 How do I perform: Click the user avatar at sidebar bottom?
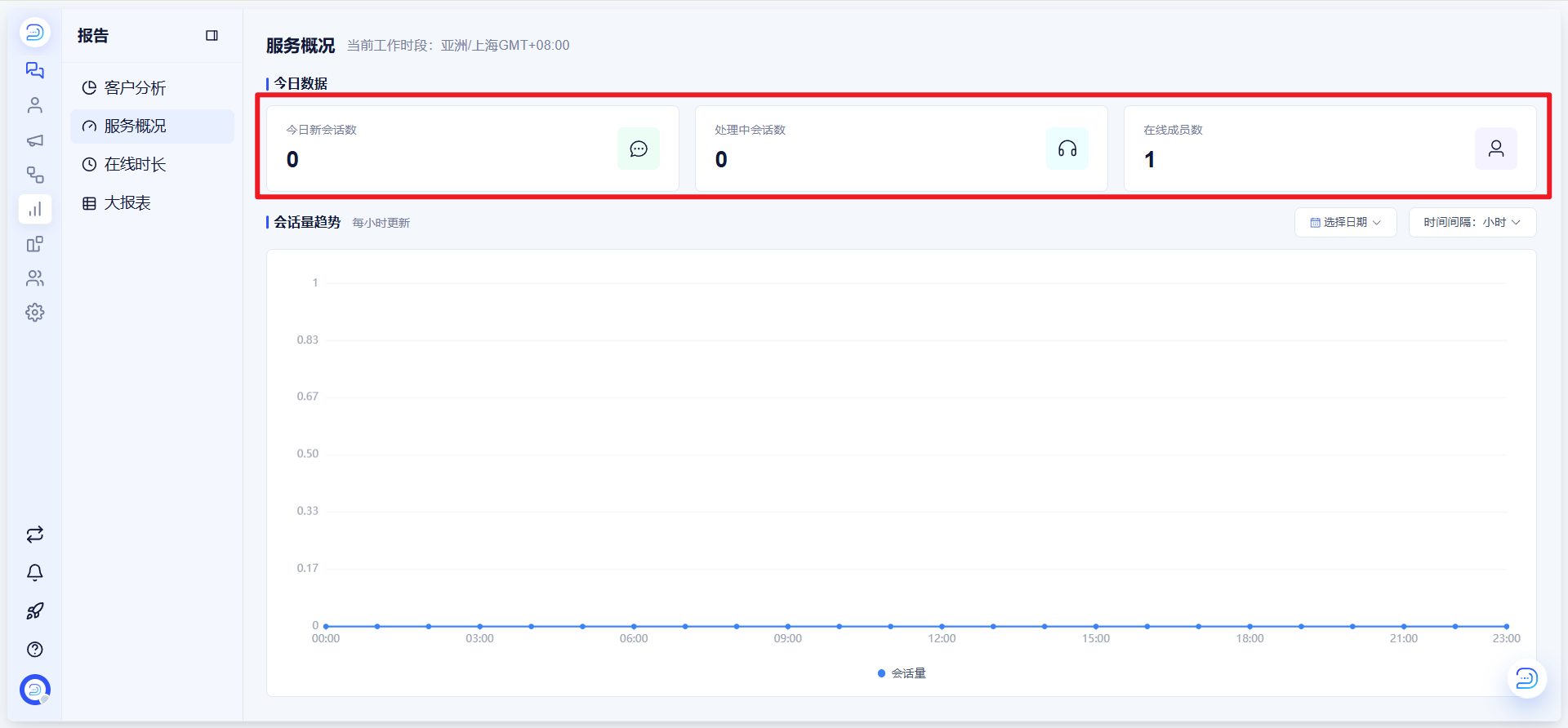[34, 690]
